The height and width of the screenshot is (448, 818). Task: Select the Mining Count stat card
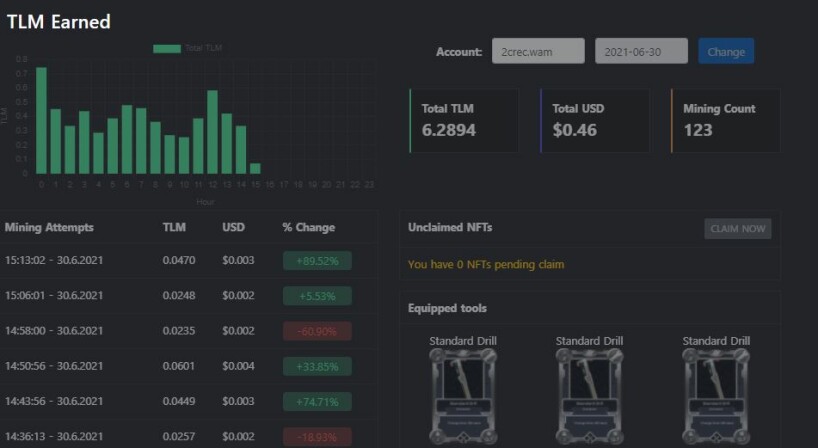point(725,120)
